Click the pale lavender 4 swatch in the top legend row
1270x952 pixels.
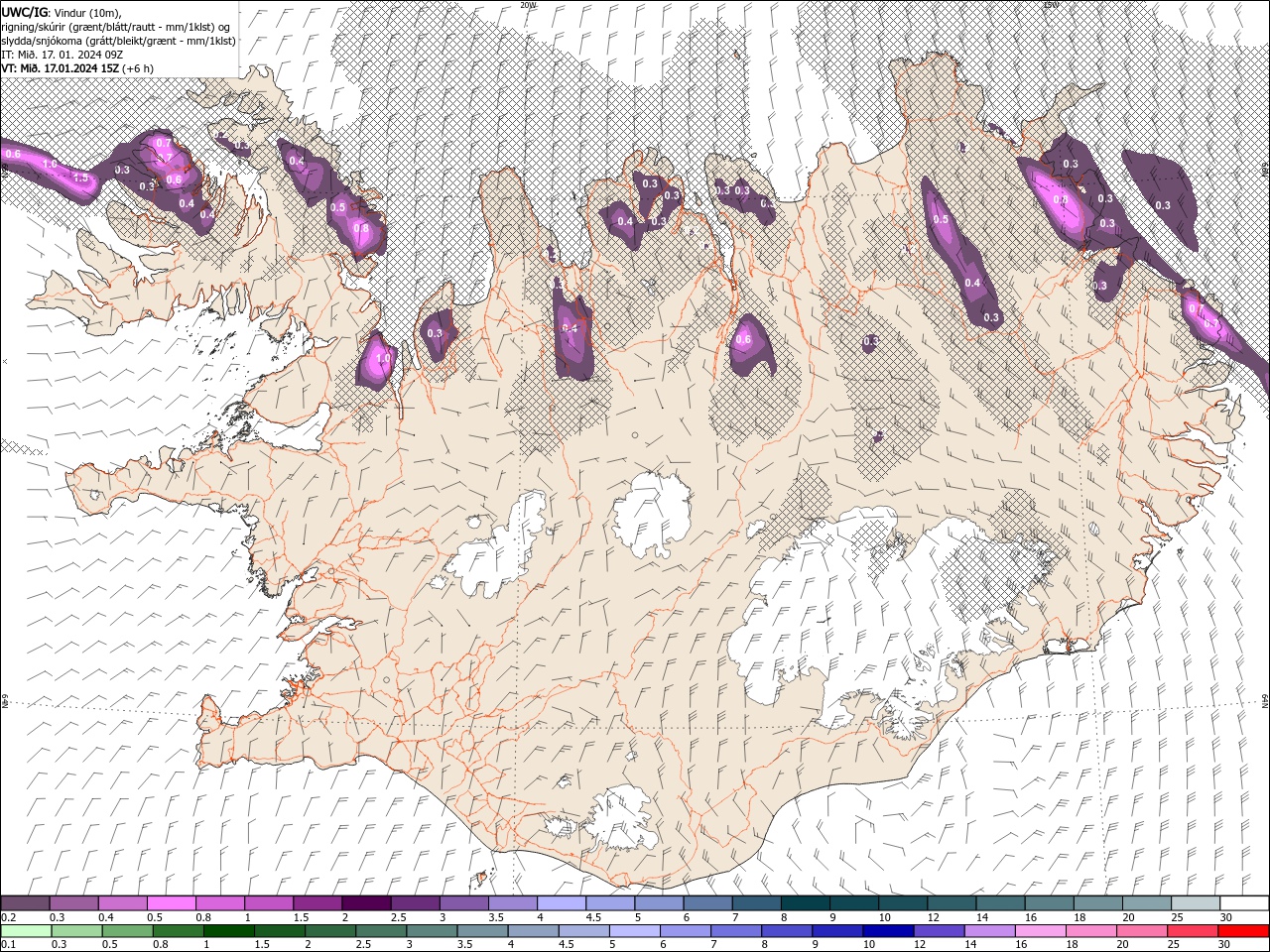coord(562,903)
